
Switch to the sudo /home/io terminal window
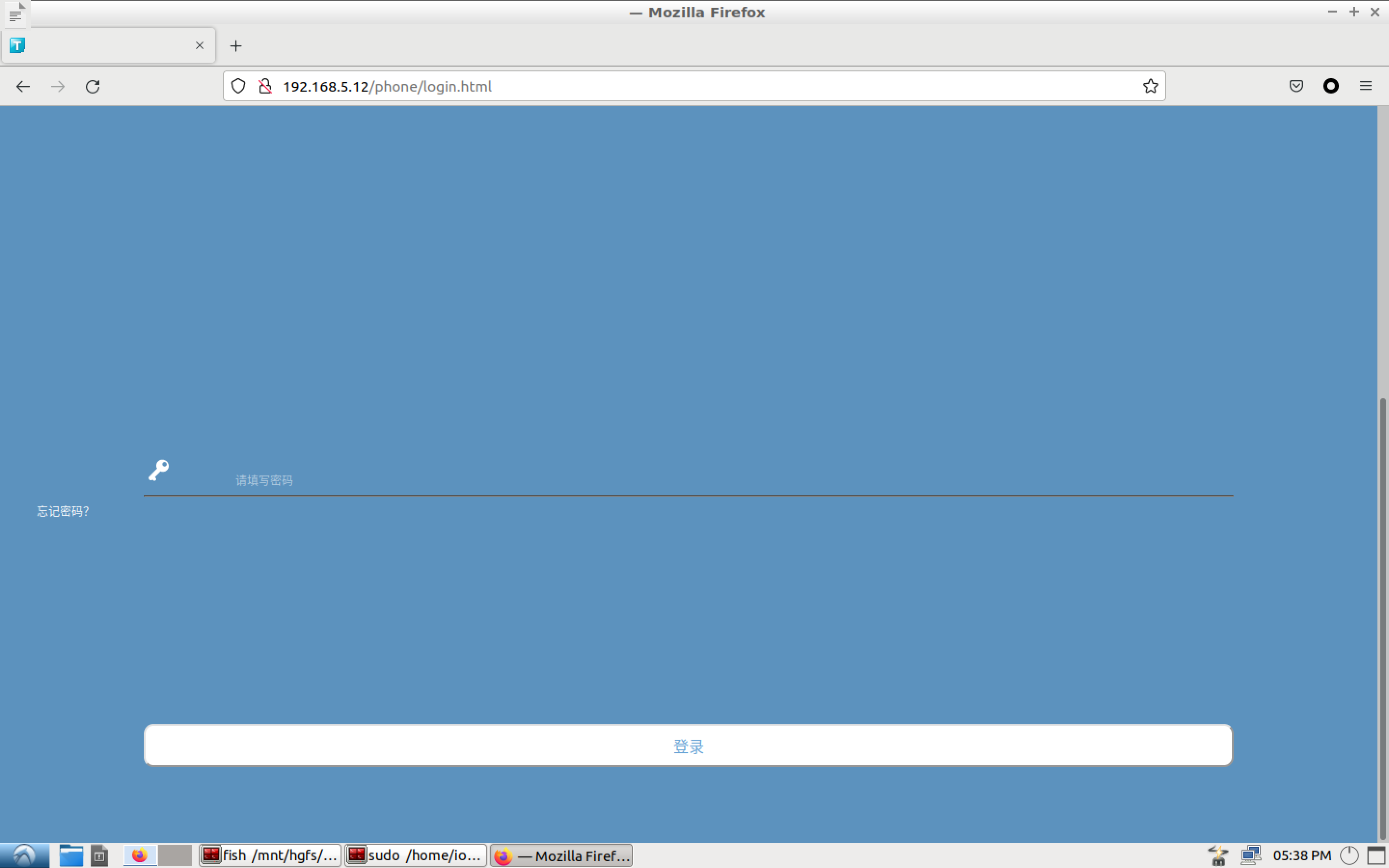pyautogui.click(x=416, y=855)
